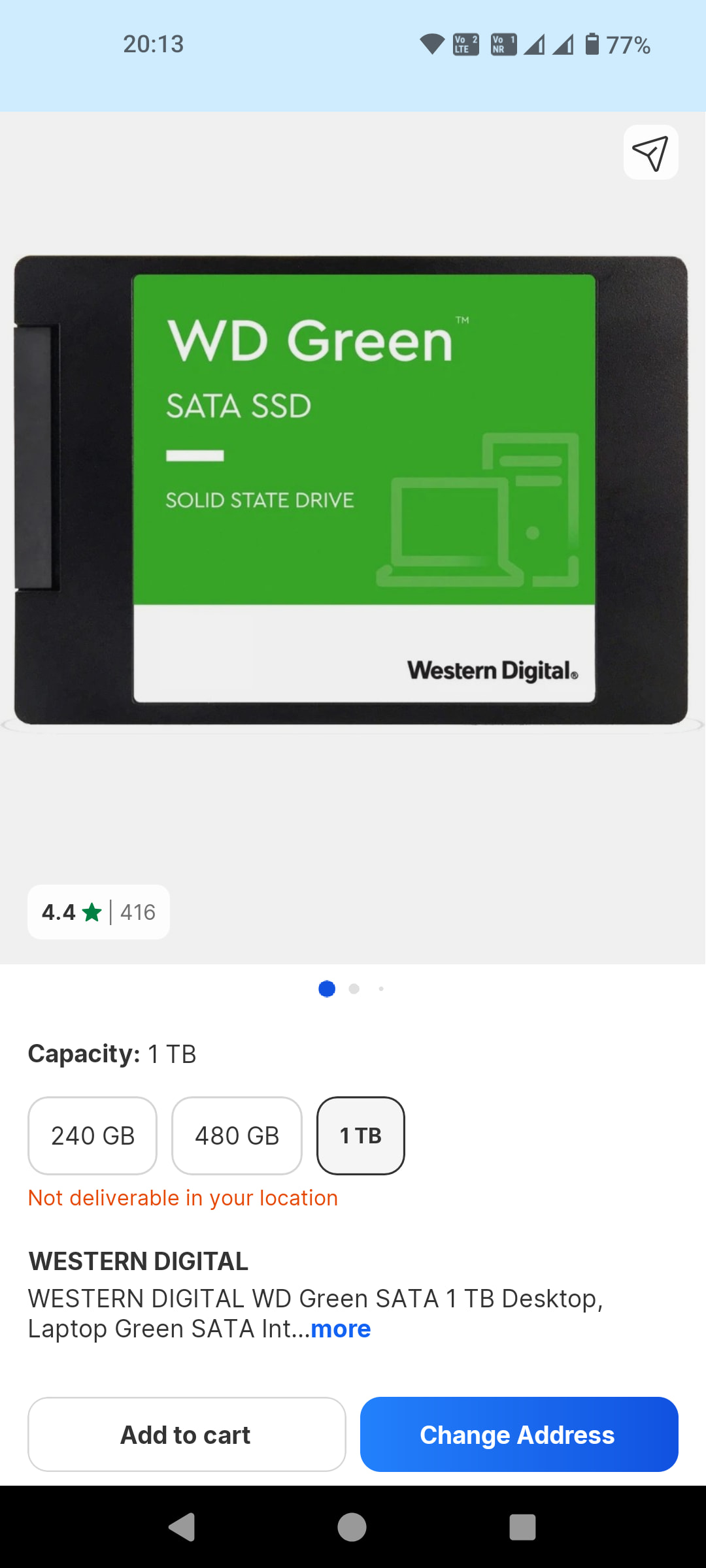Open the 4.4 rating badge with 416 reviews
706x1568 pixels.
pyautogui.click(x=99, y=912)
